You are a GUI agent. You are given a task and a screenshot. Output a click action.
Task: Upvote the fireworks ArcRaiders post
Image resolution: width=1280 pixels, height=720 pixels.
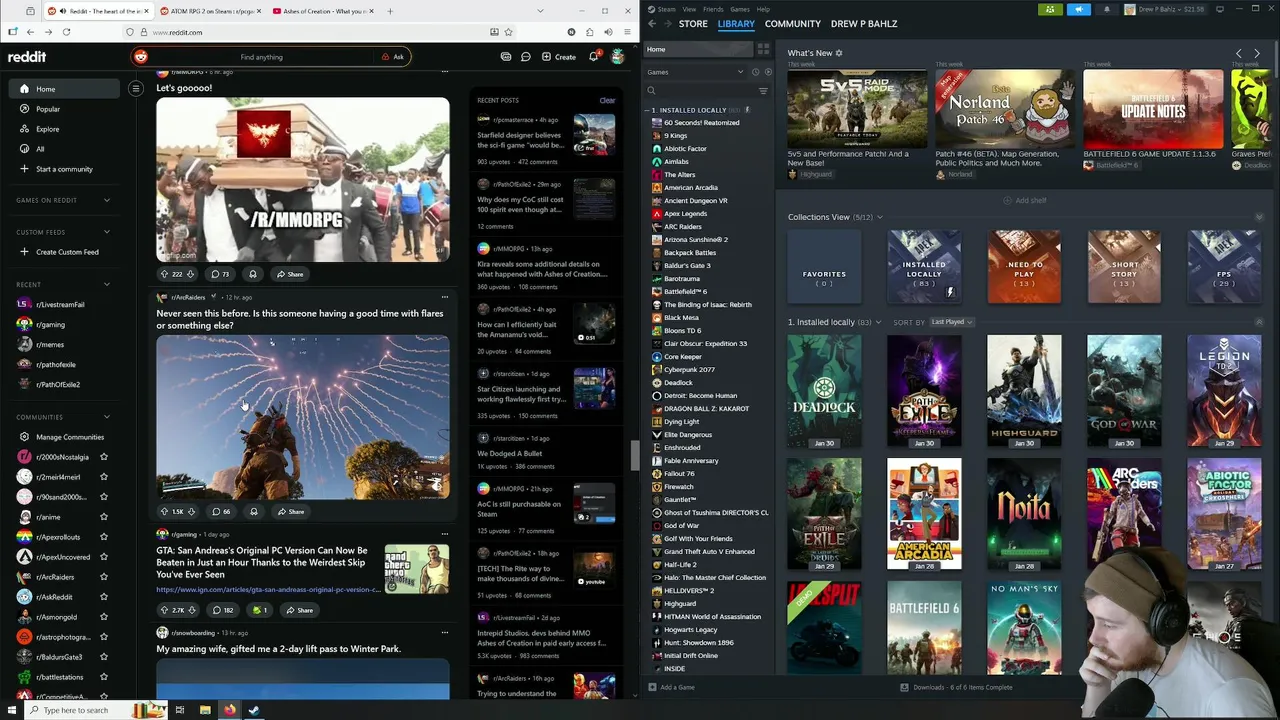(165, 511)
